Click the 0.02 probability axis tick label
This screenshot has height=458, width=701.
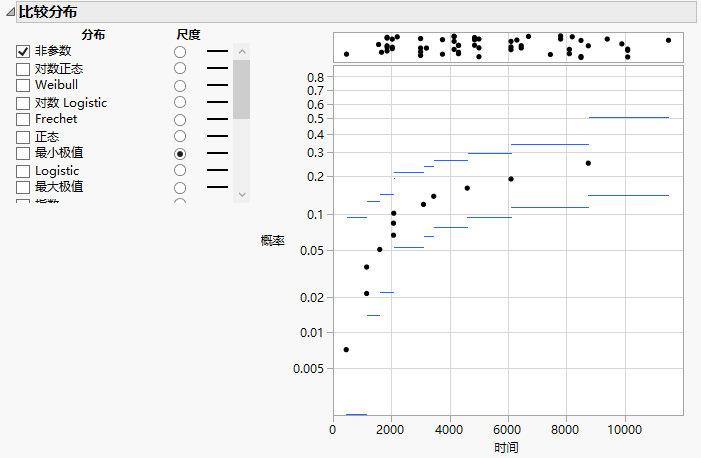click(x=312, y=298)
